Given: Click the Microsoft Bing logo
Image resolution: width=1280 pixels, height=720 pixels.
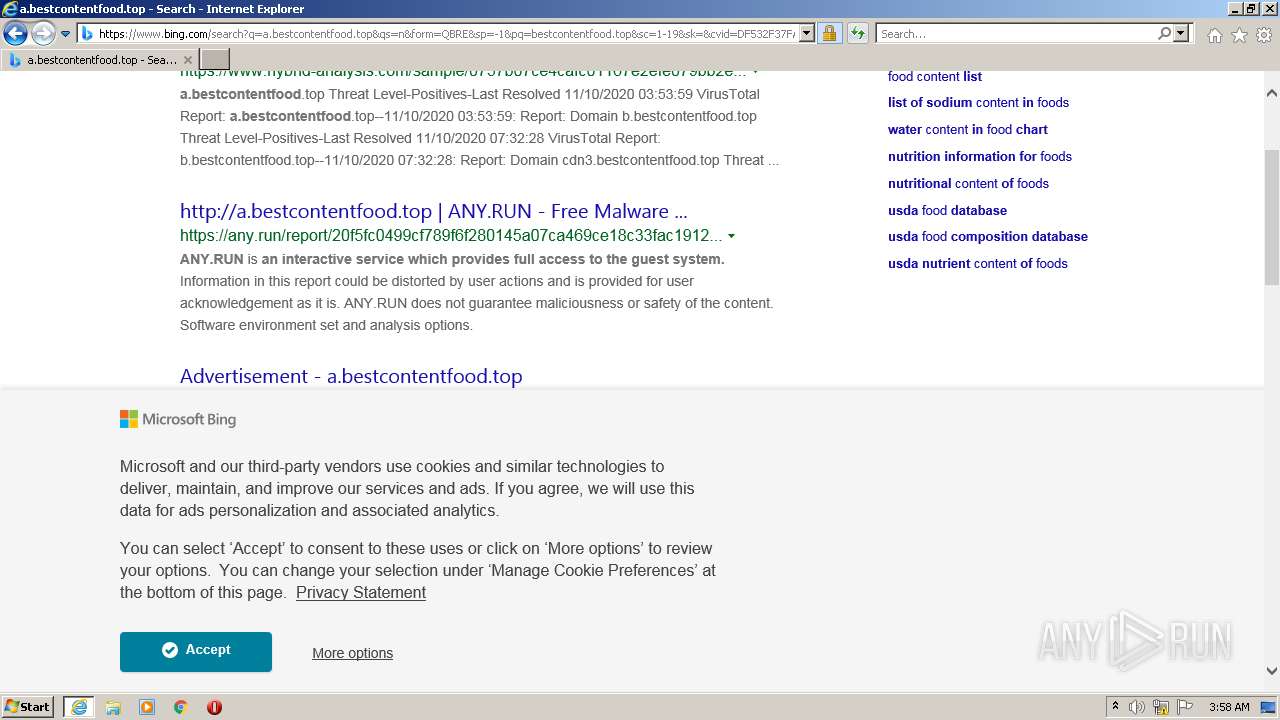Looking at the screenshot, I should pos(178,419).
